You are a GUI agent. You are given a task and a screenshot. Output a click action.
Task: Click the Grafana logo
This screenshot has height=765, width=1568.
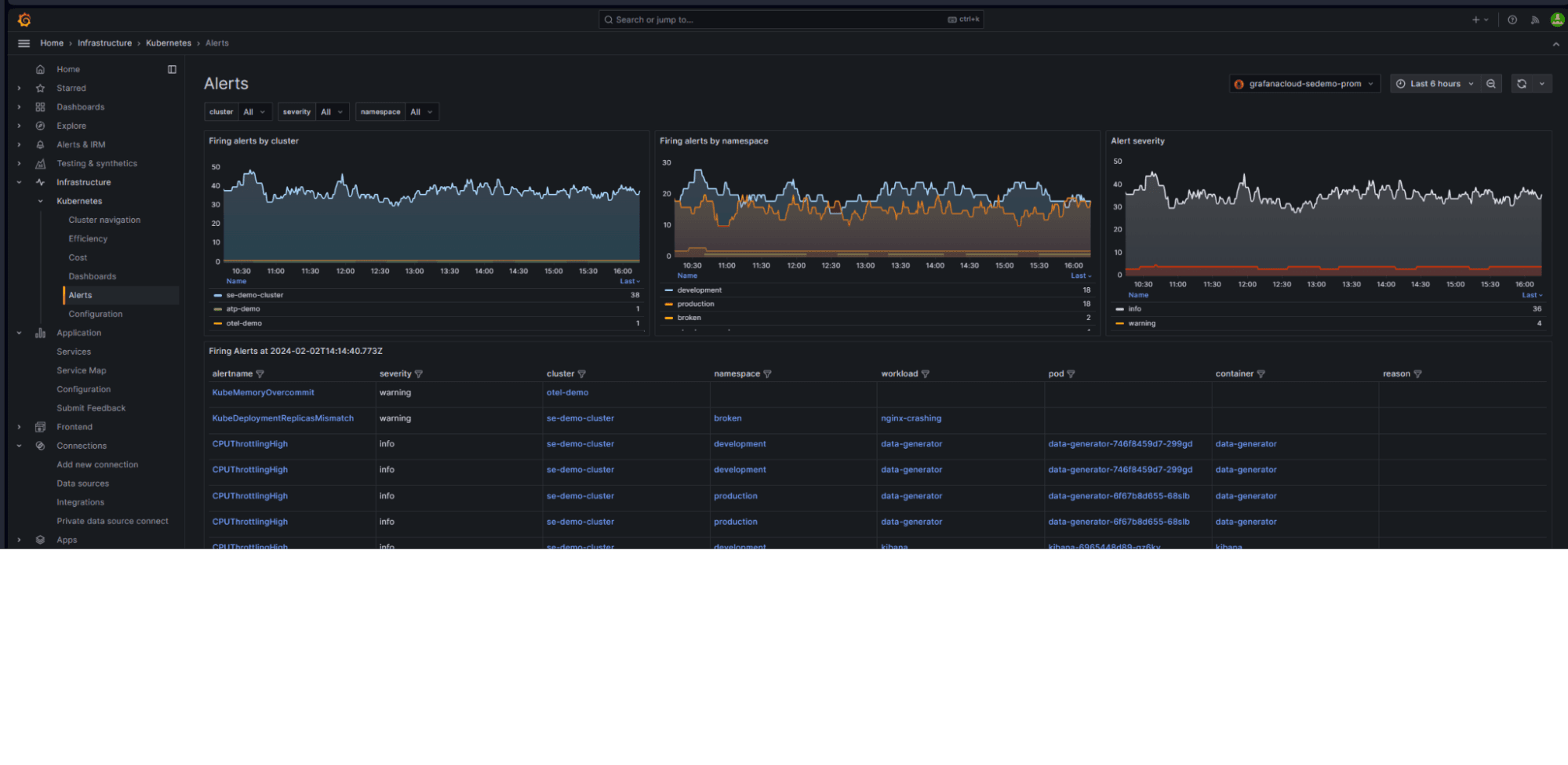point(24,20)
